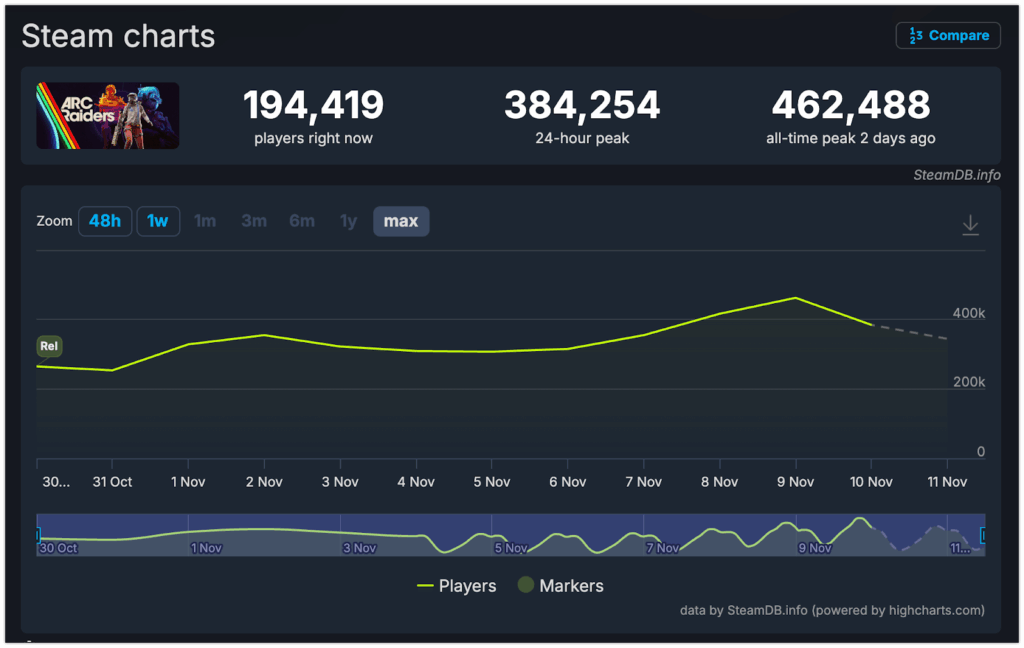1024x648 pixels.
Task: Click the 9 Nov peak on the chart line
Action: click(795, 298)
